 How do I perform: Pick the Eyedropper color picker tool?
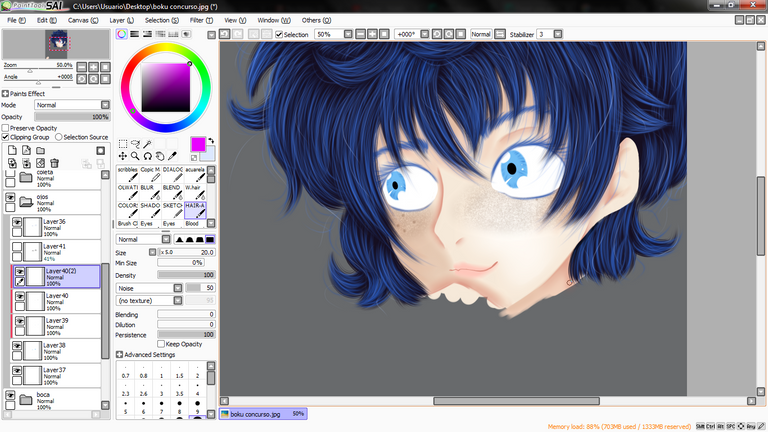[172, 156]
